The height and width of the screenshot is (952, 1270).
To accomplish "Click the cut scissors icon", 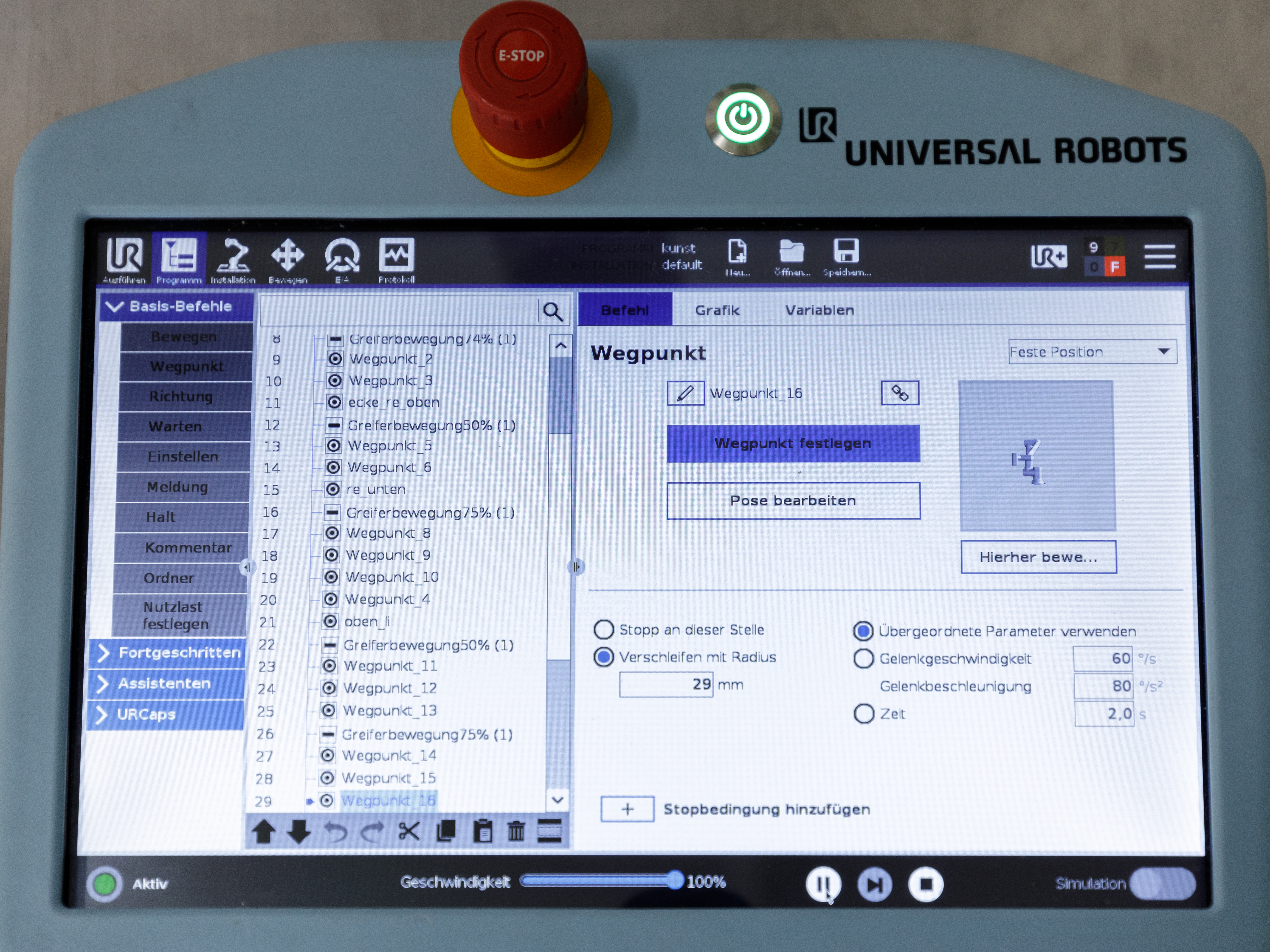I will 409,832.
